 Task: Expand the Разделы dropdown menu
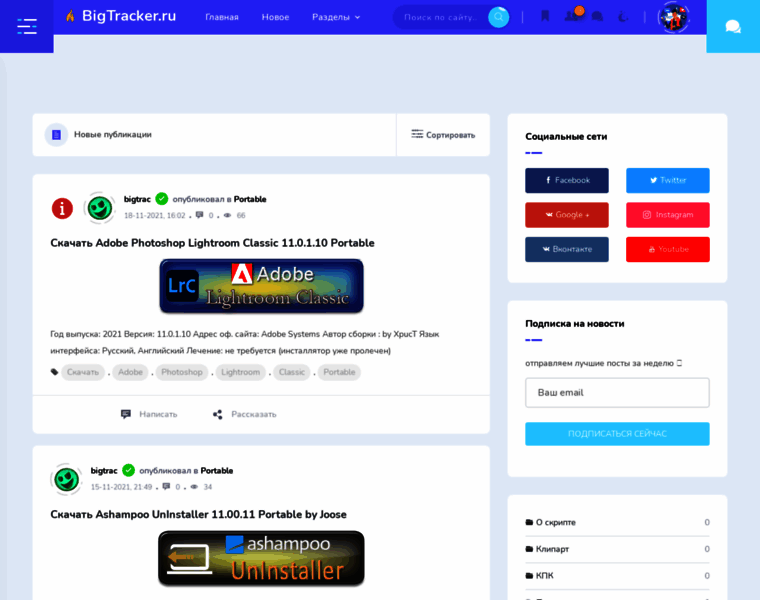tap(336, 17)
